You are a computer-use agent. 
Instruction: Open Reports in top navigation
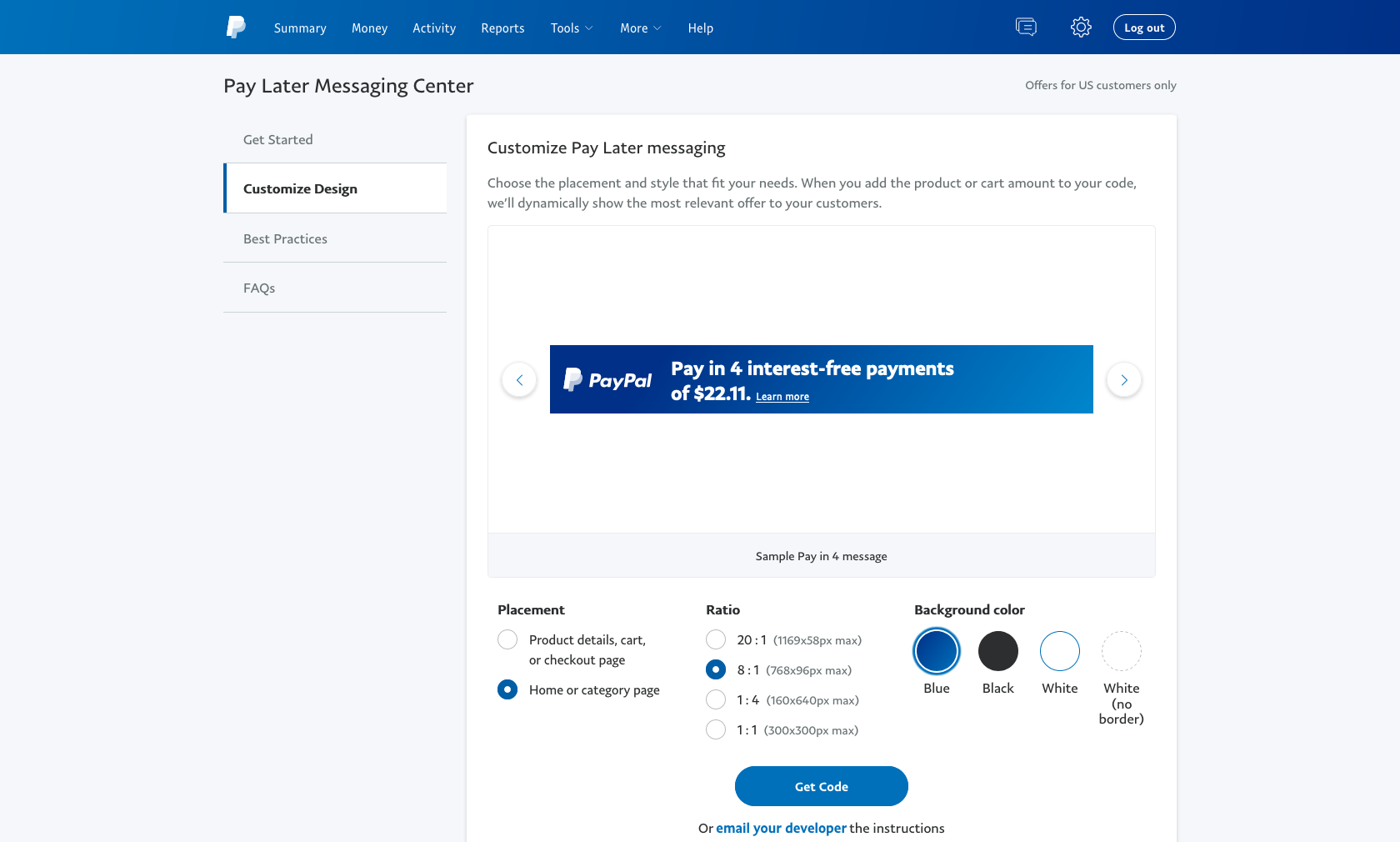pos(502,28)
